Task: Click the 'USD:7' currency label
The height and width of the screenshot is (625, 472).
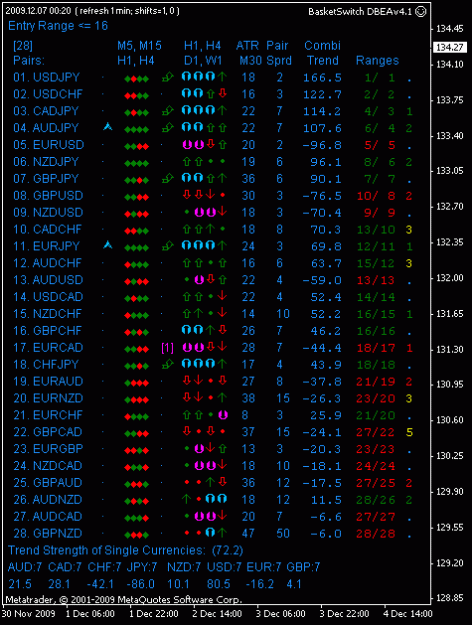Action: coord(224,567)
